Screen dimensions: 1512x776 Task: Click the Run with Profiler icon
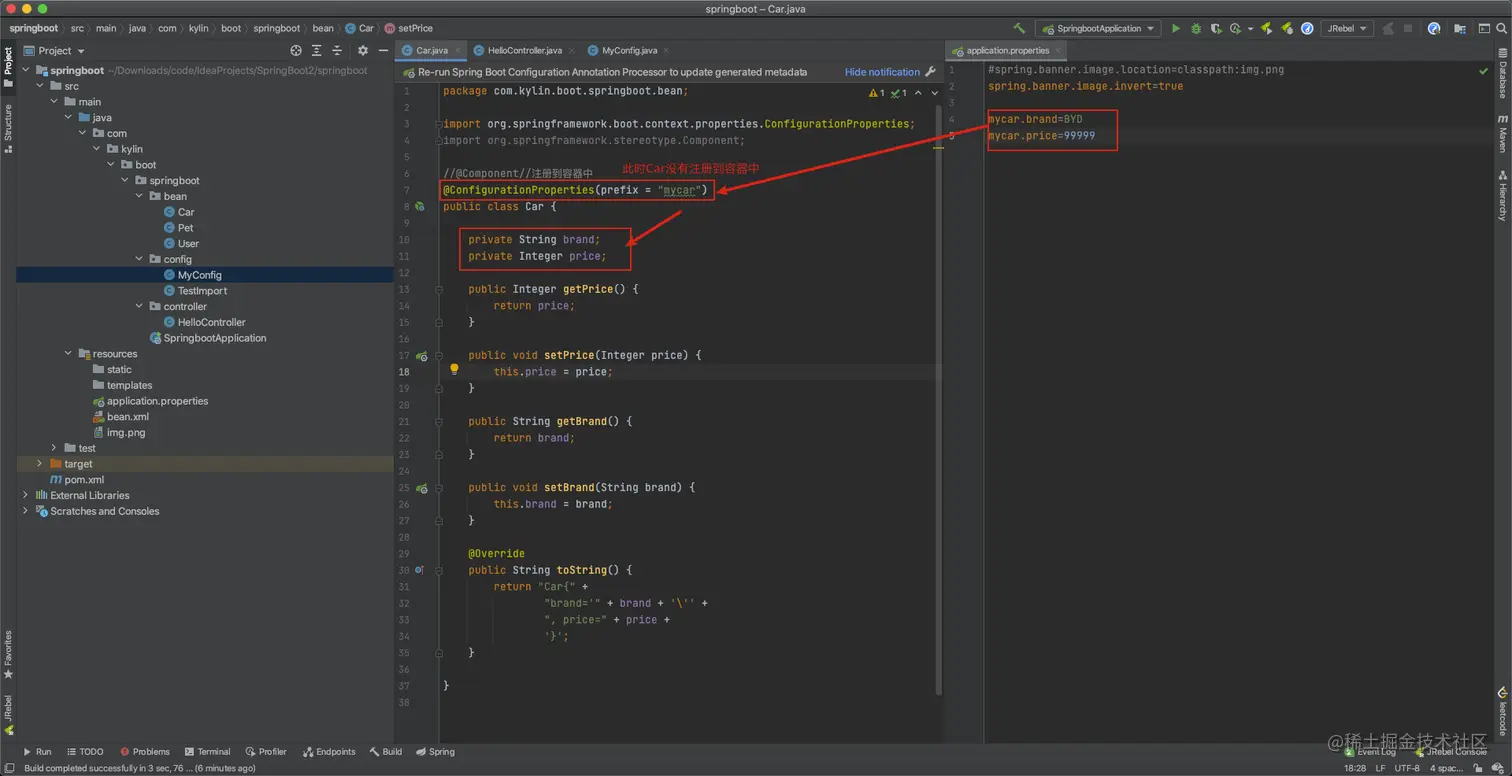[1237, 28]
